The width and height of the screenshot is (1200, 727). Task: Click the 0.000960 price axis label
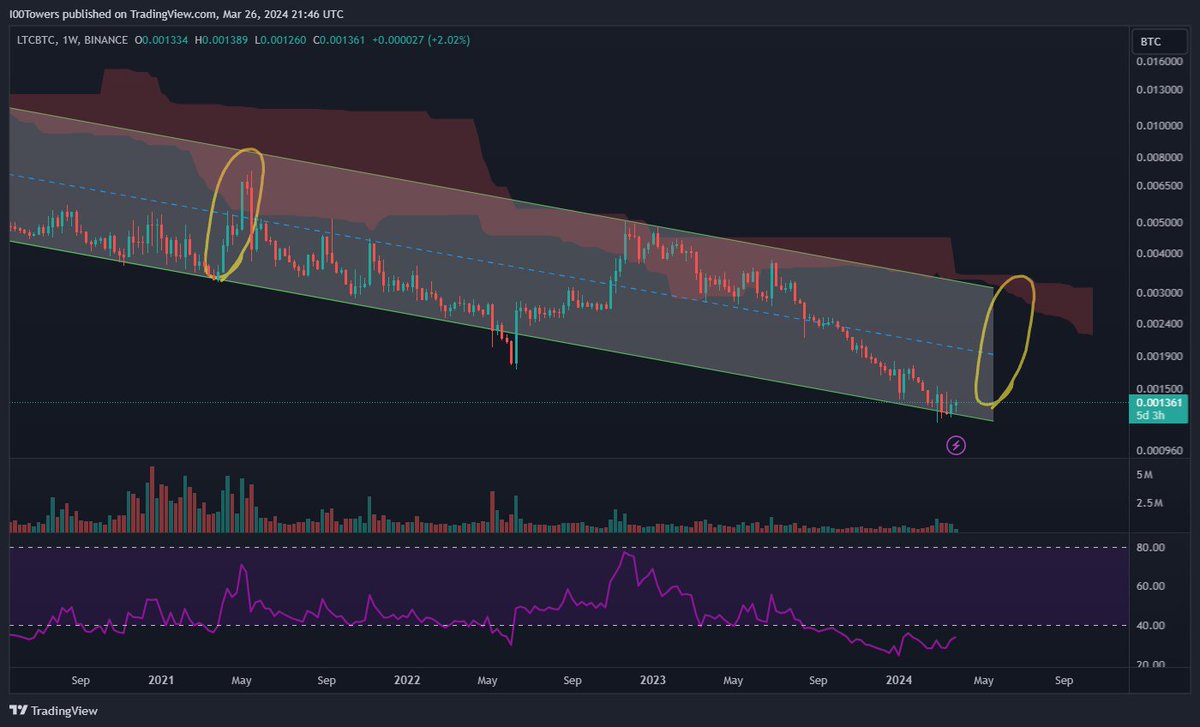[1161, 451]
